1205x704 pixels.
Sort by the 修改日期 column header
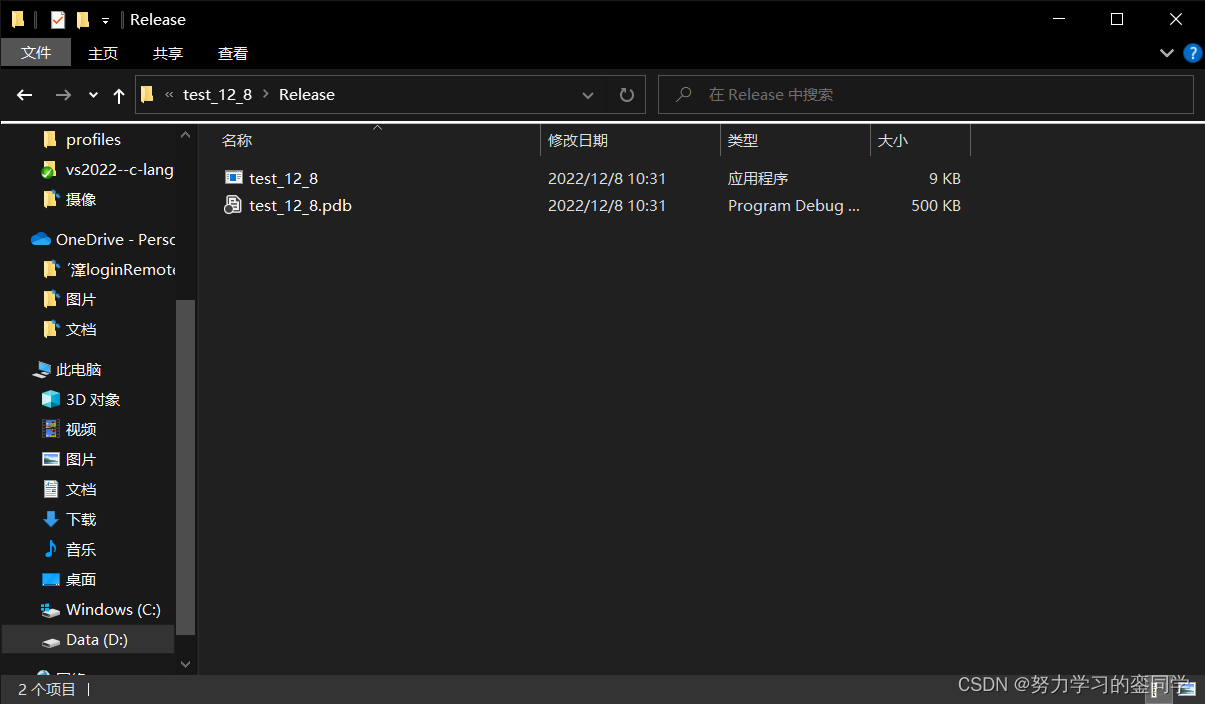(578, 141)
